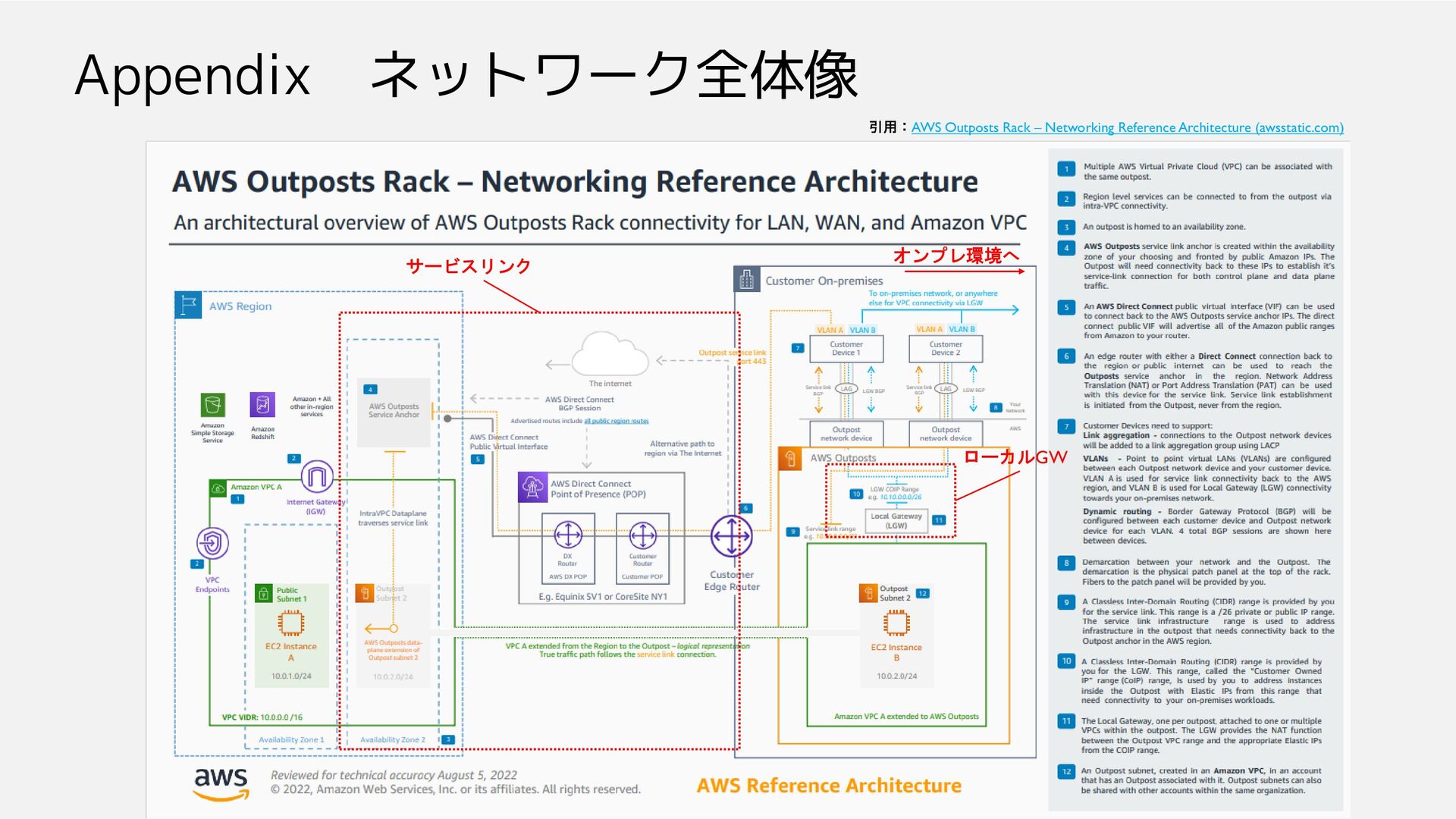Click the Customer Device 1 box
The image size is (1456, 819).
coord(846,349)
